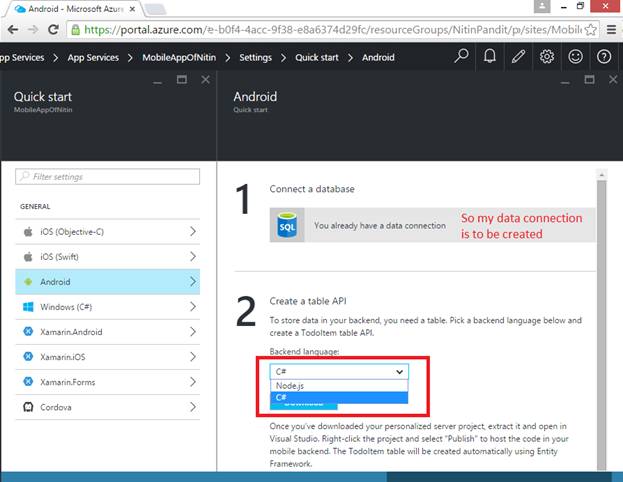Expand Xamarin.Android chevron

(193, 331)
